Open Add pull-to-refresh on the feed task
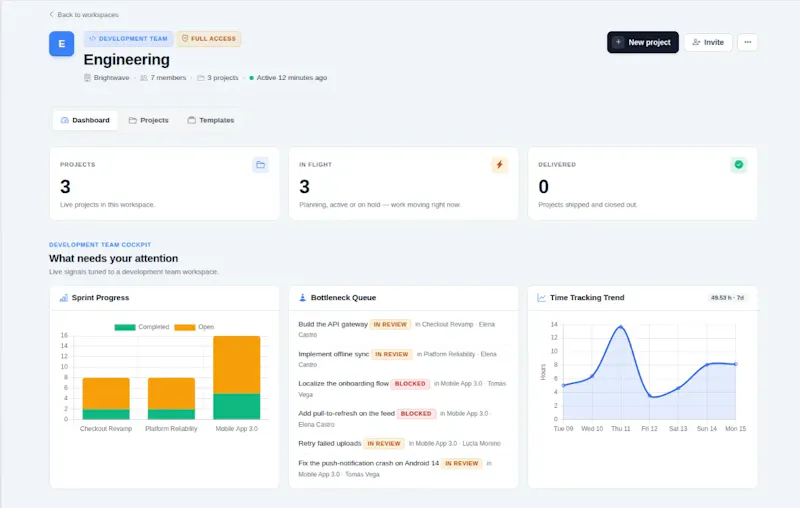The width and height of the screenshot is (800, 508). 346,414
